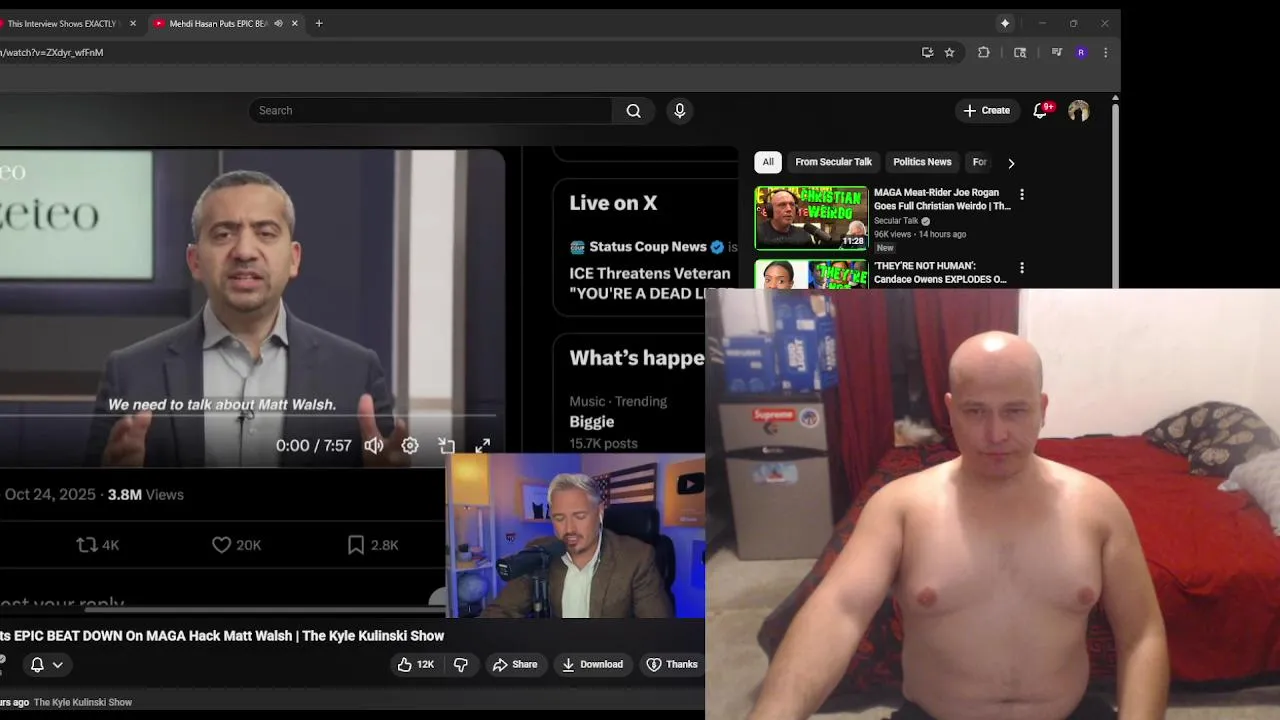Open the media controls icon in toolbar

tap(1056, 53)
